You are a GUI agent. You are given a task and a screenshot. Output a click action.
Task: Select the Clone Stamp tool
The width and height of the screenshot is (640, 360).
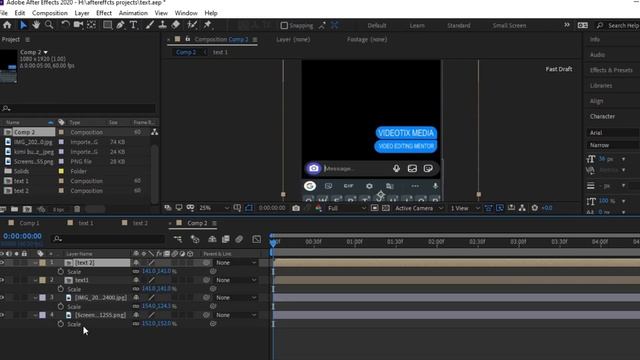(x=162, y=25)
